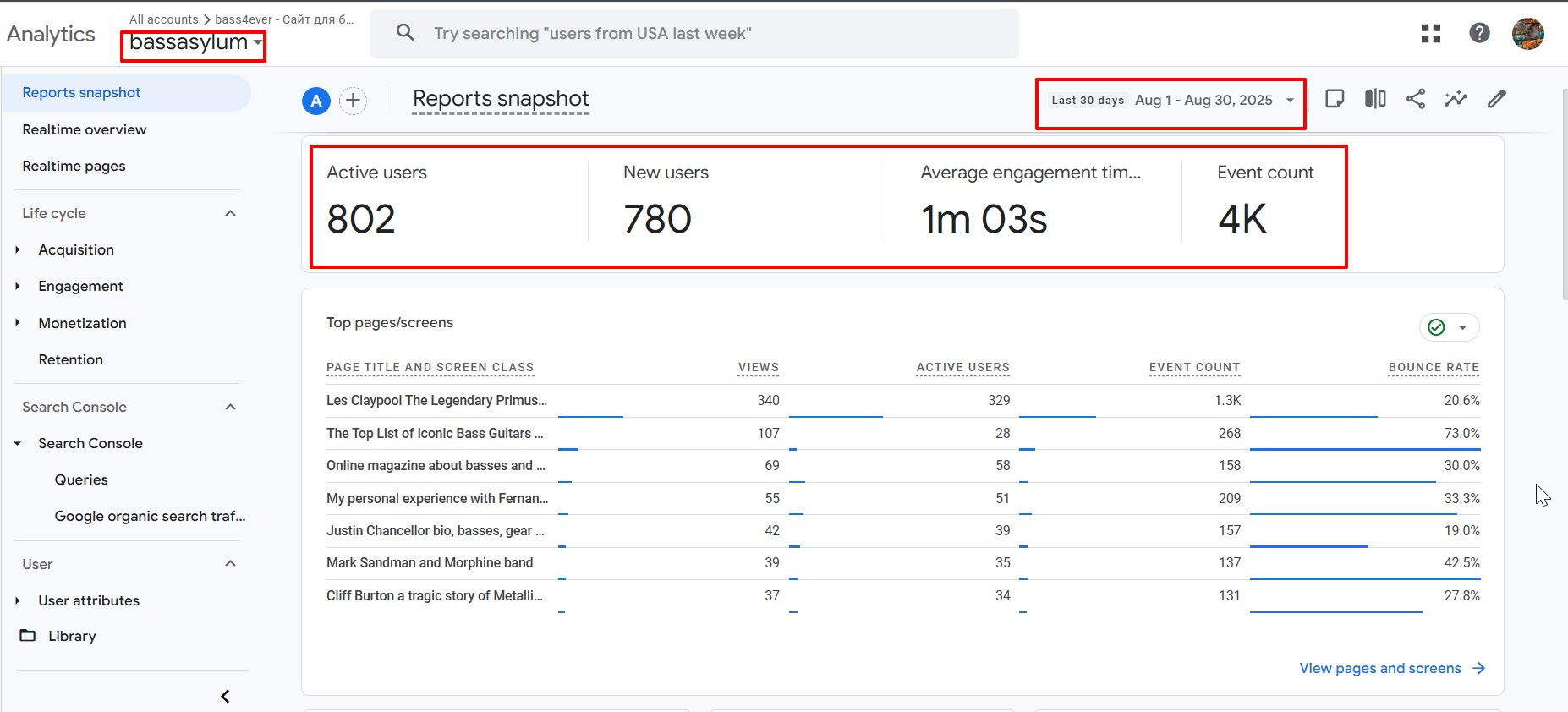The image size is (1568, 712).
Task: Open the data quality status dropdown
Action: coord(1448,327)
